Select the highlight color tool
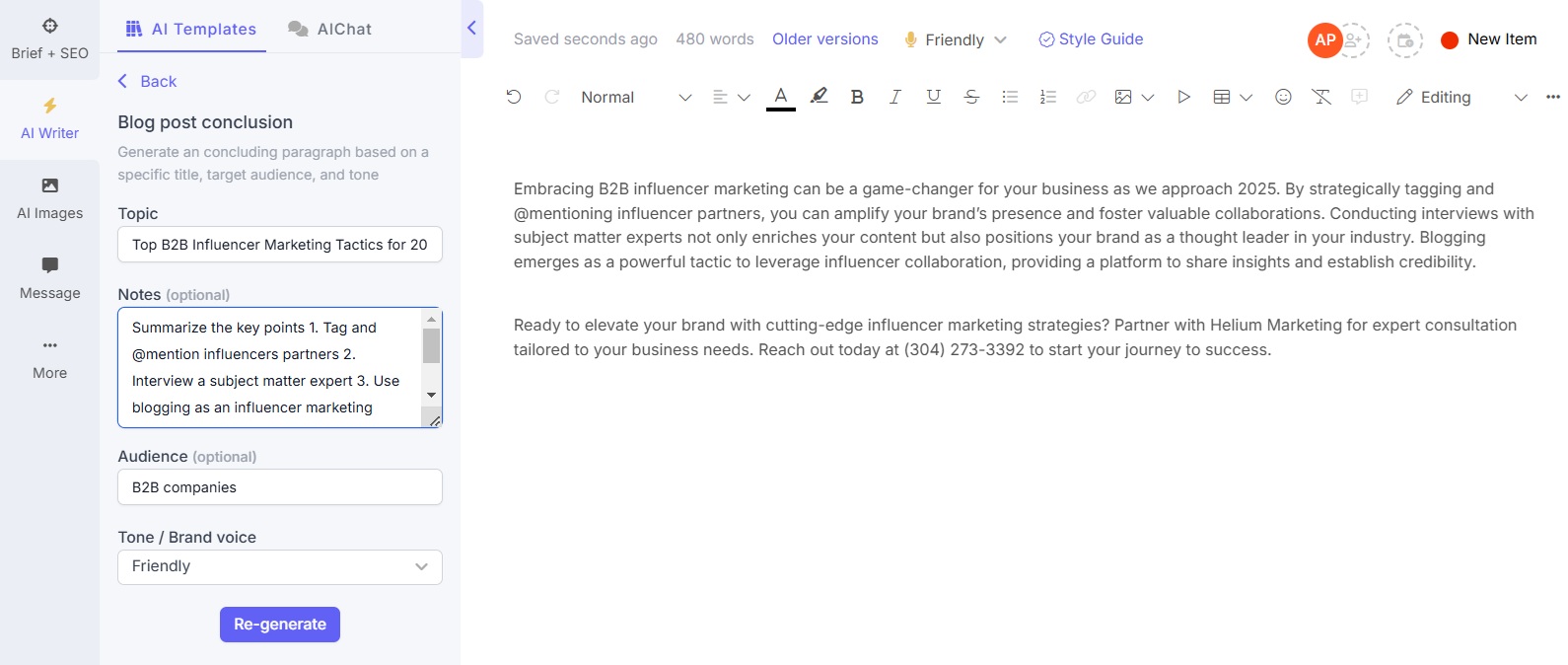This screenshot has width=1568, height=665. tap(819, 97)
